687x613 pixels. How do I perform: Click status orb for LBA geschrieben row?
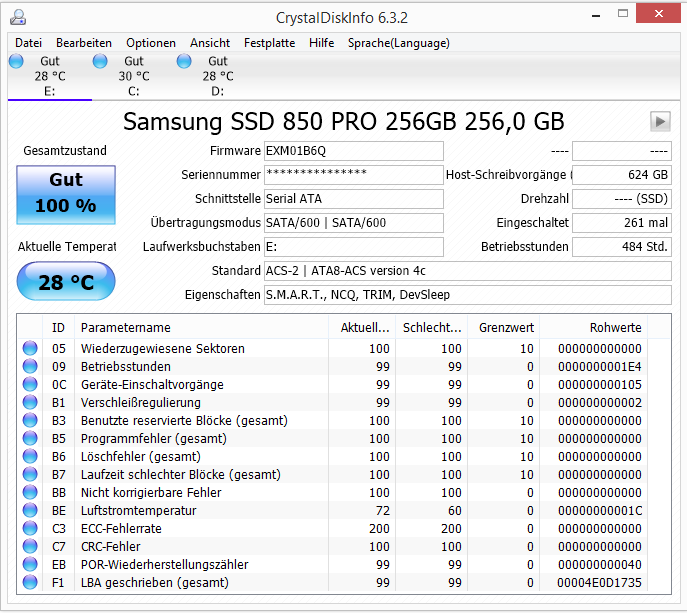pyautogui.click(x=30, y=582)
